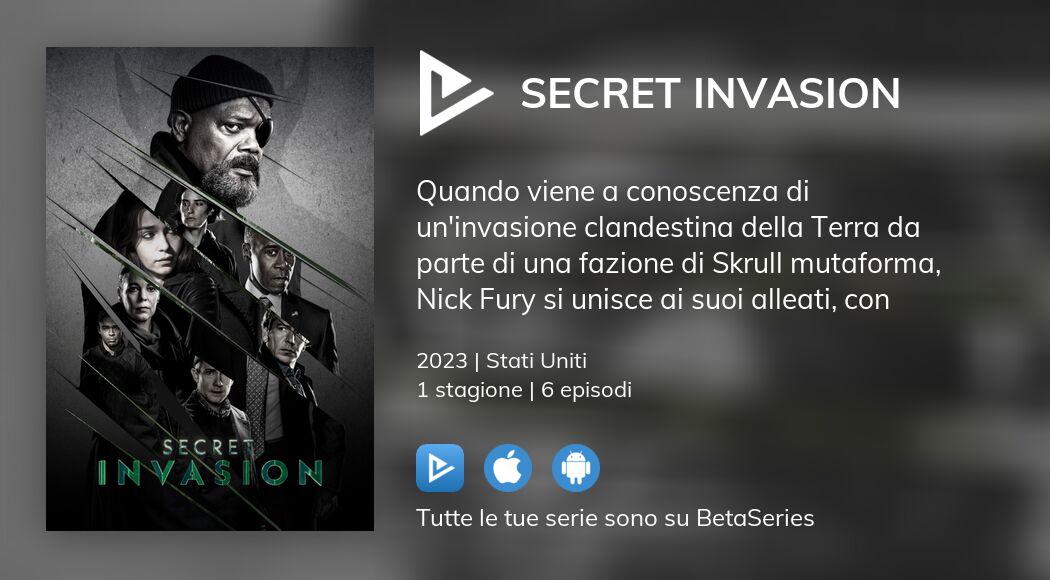Select the Apple App Store icon
Viewport: 1050px width, 580px height.
pos(508,468)
